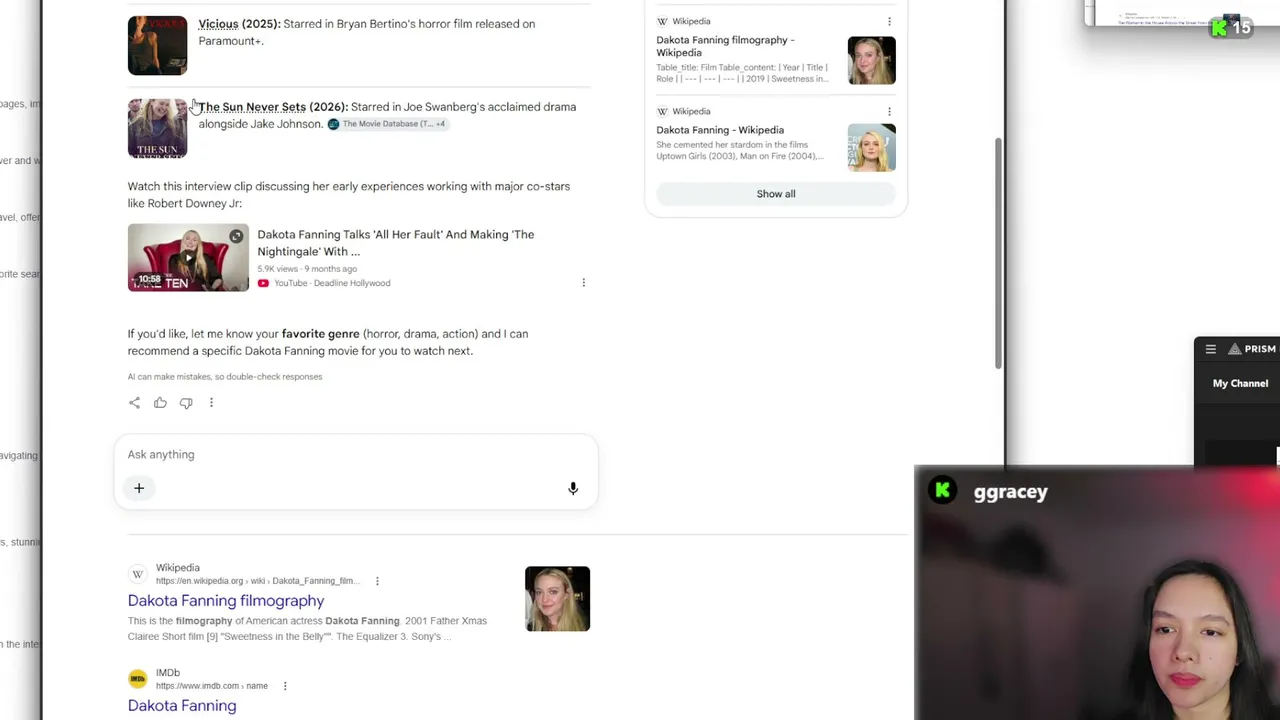Click the plus icon in the Ask anything box

[x=139, y=488]
